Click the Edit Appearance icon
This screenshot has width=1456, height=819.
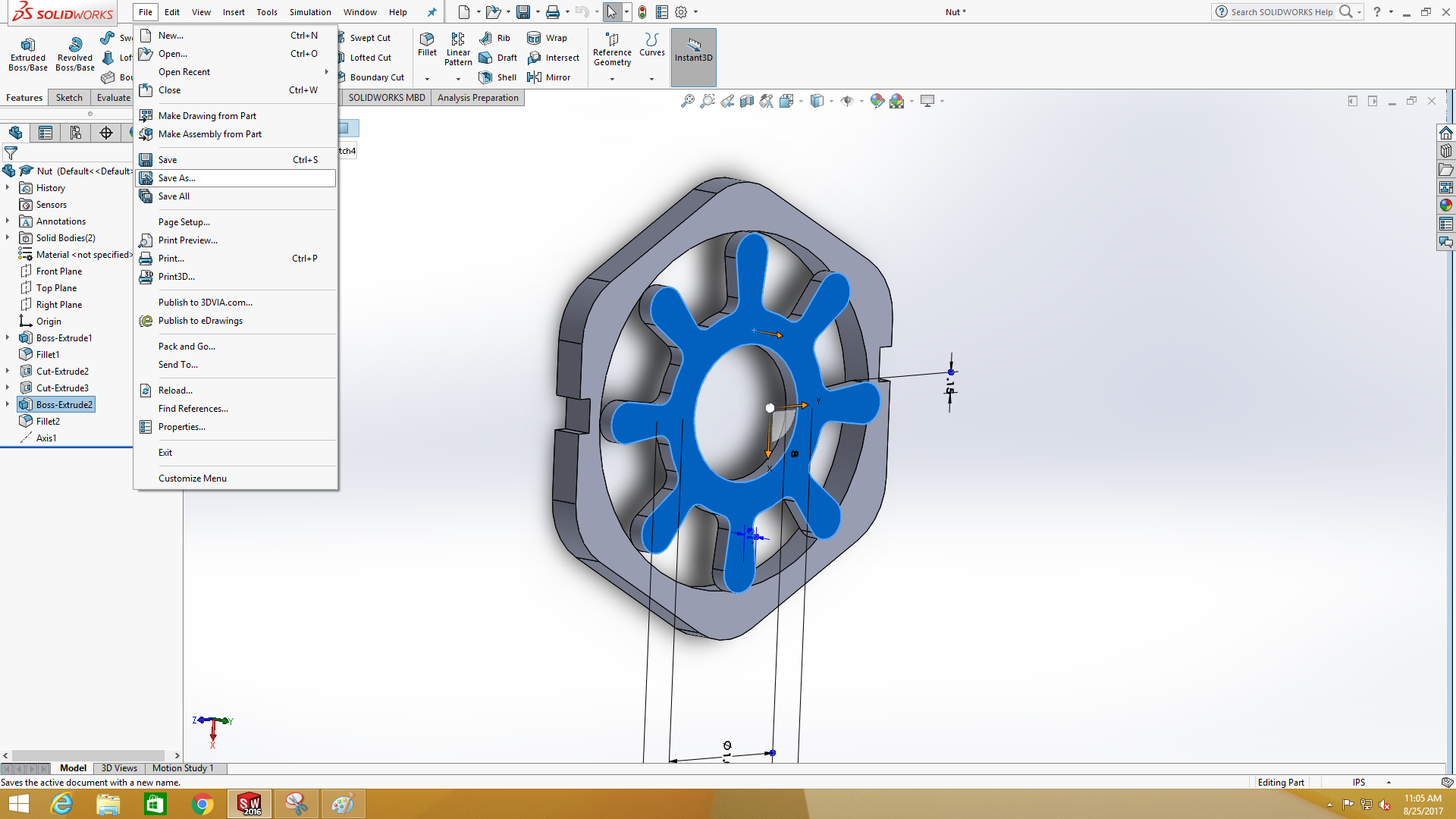tap(877, 101)
